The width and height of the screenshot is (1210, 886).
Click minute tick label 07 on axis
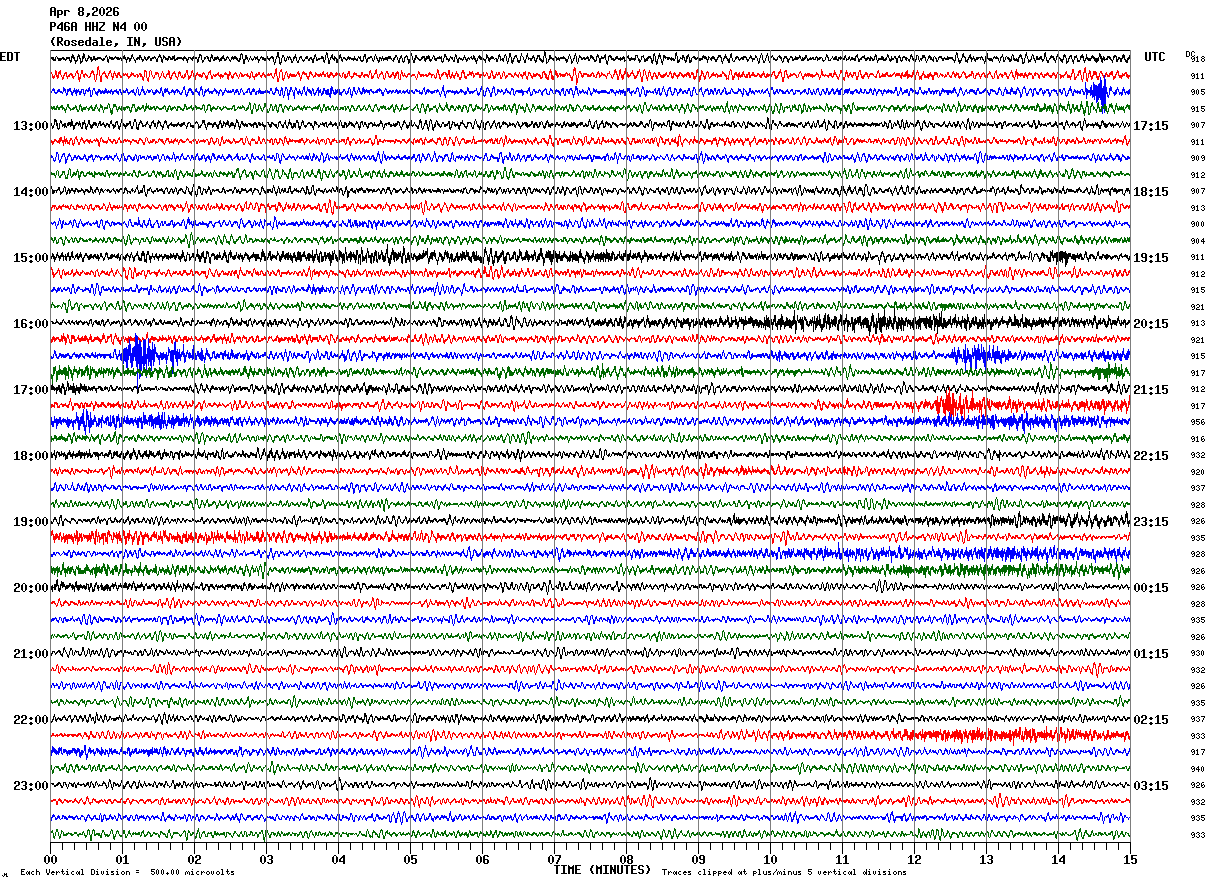pyautogui.click(x=554, y=859)
